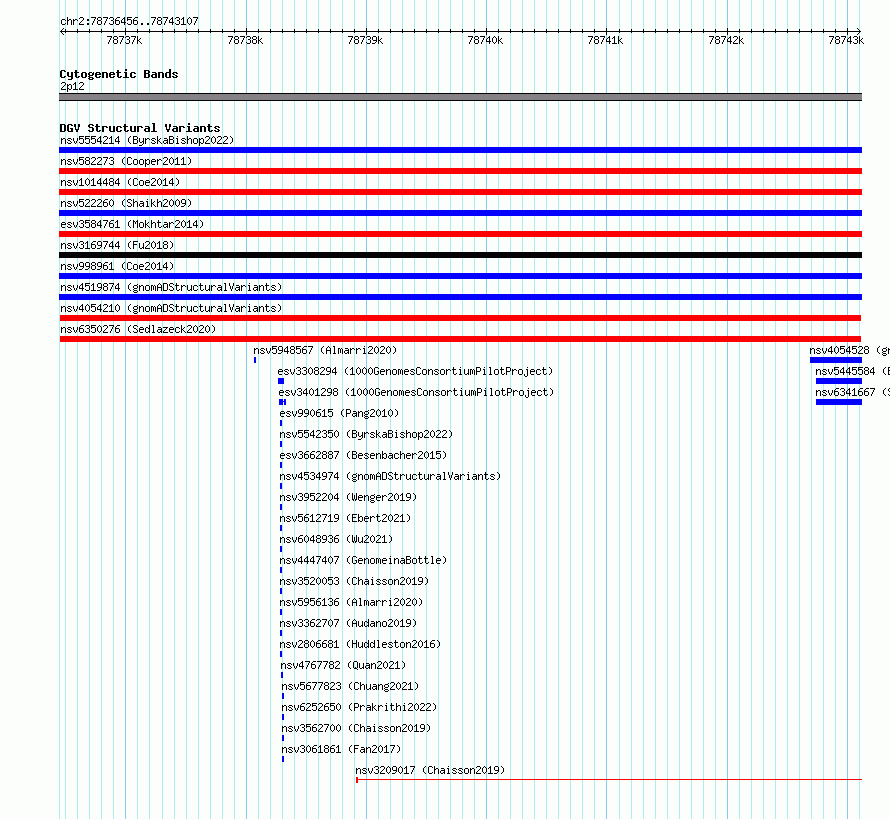Select the Cytogenetic Bands track title

(119, 74)
